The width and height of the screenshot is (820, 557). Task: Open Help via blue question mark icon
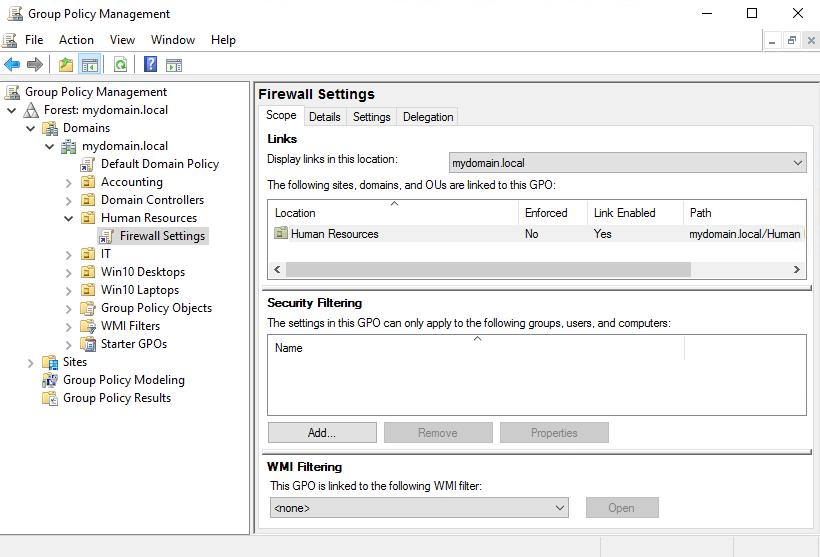(150, 65)
